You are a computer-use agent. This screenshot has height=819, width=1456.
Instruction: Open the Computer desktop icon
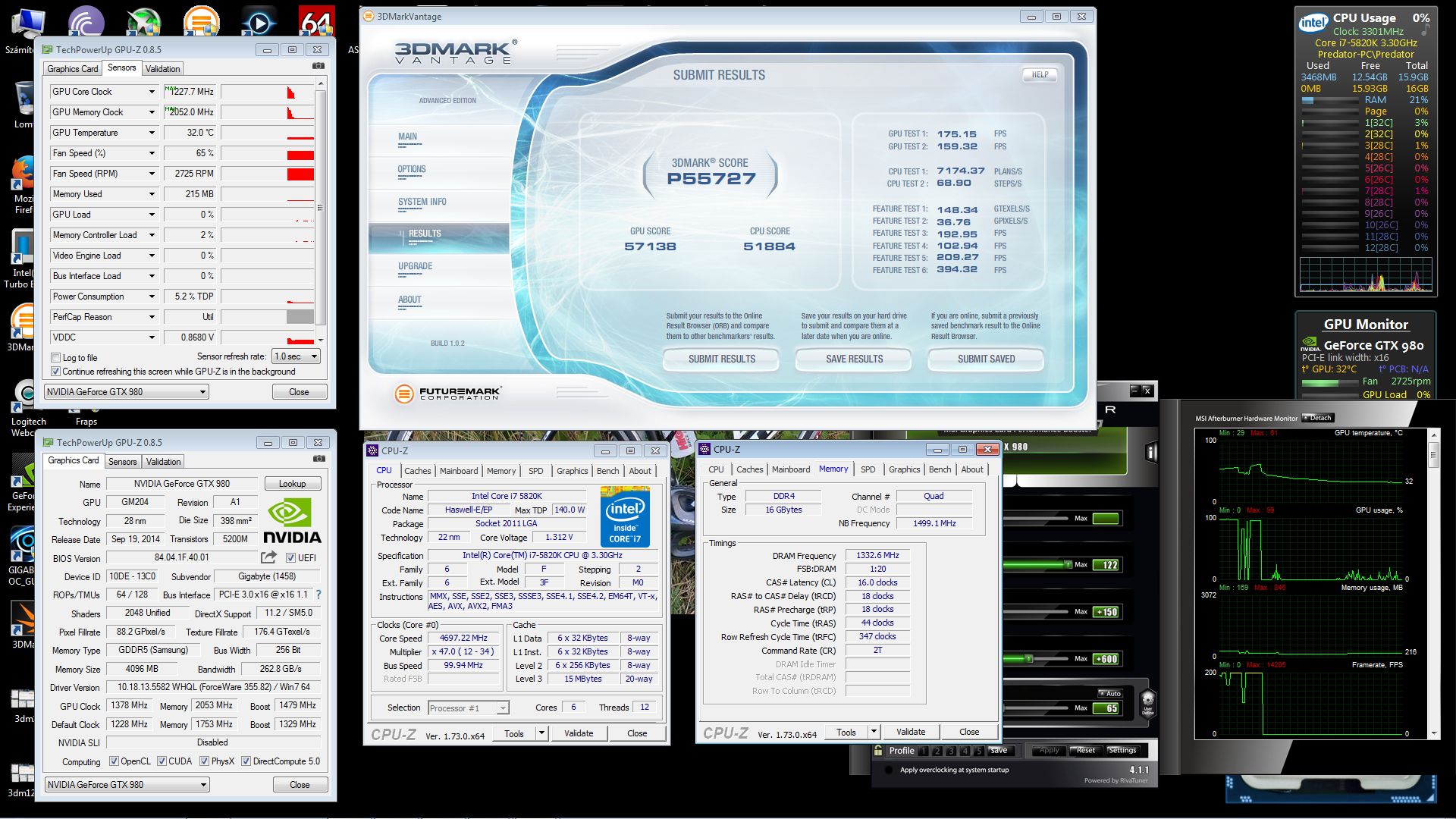(27, 23)
